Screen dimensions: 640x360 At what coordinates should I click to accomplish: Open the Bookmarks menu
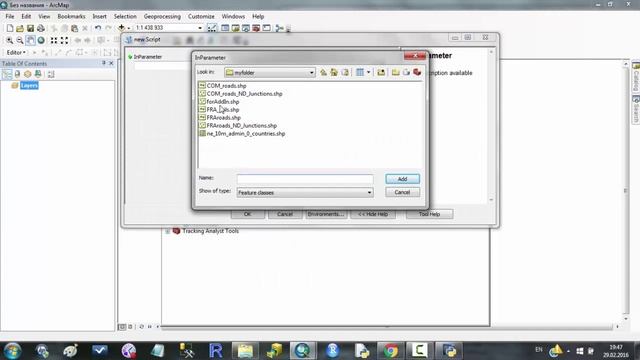point(71,16)
